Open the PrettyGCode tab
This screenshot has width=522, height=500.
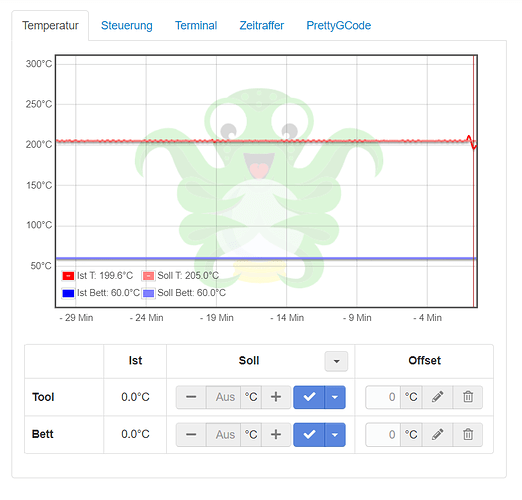339,25
